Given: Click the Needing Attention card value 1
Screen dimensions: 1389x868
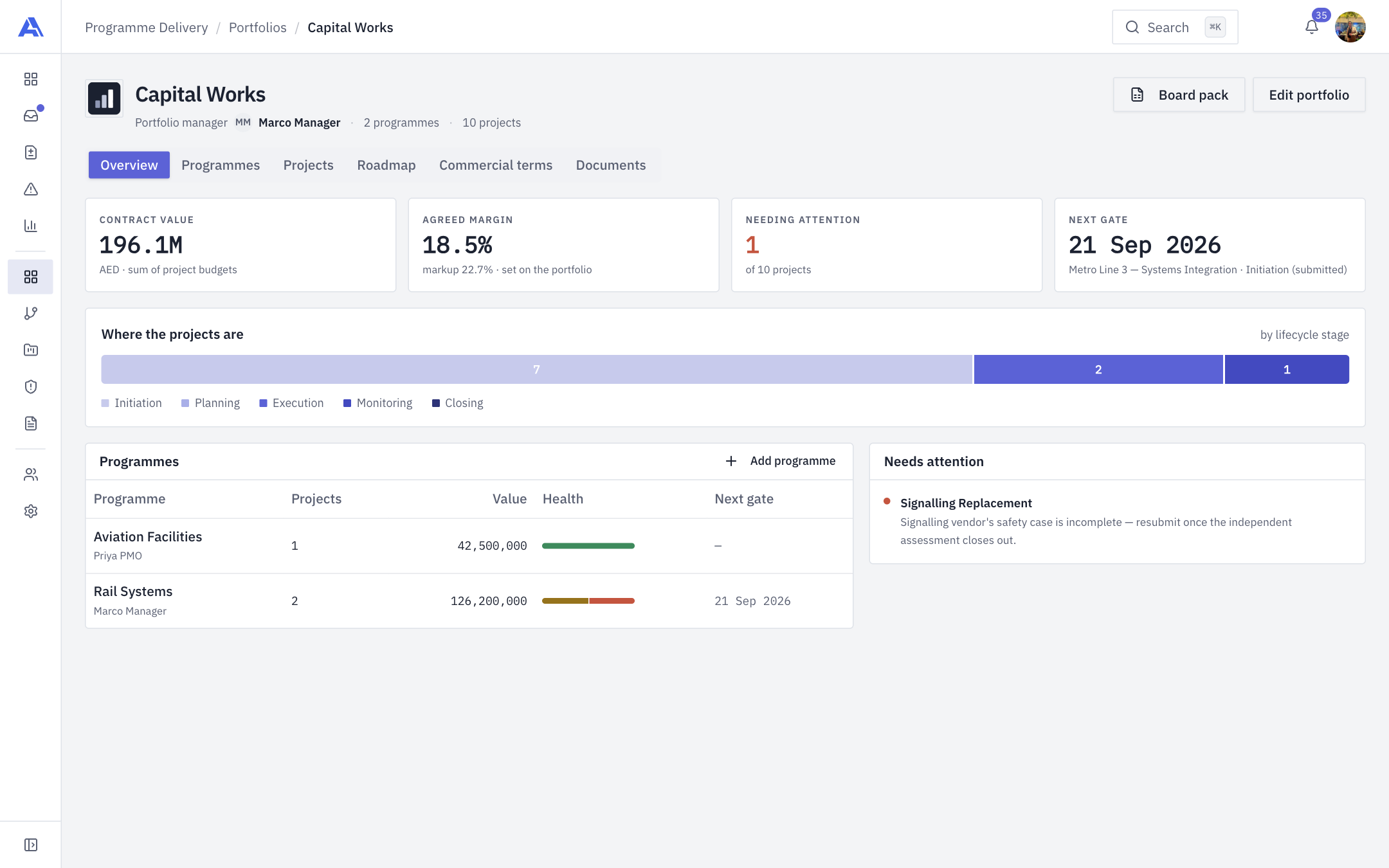Looking at the screenshot, I should click(752, 245).
